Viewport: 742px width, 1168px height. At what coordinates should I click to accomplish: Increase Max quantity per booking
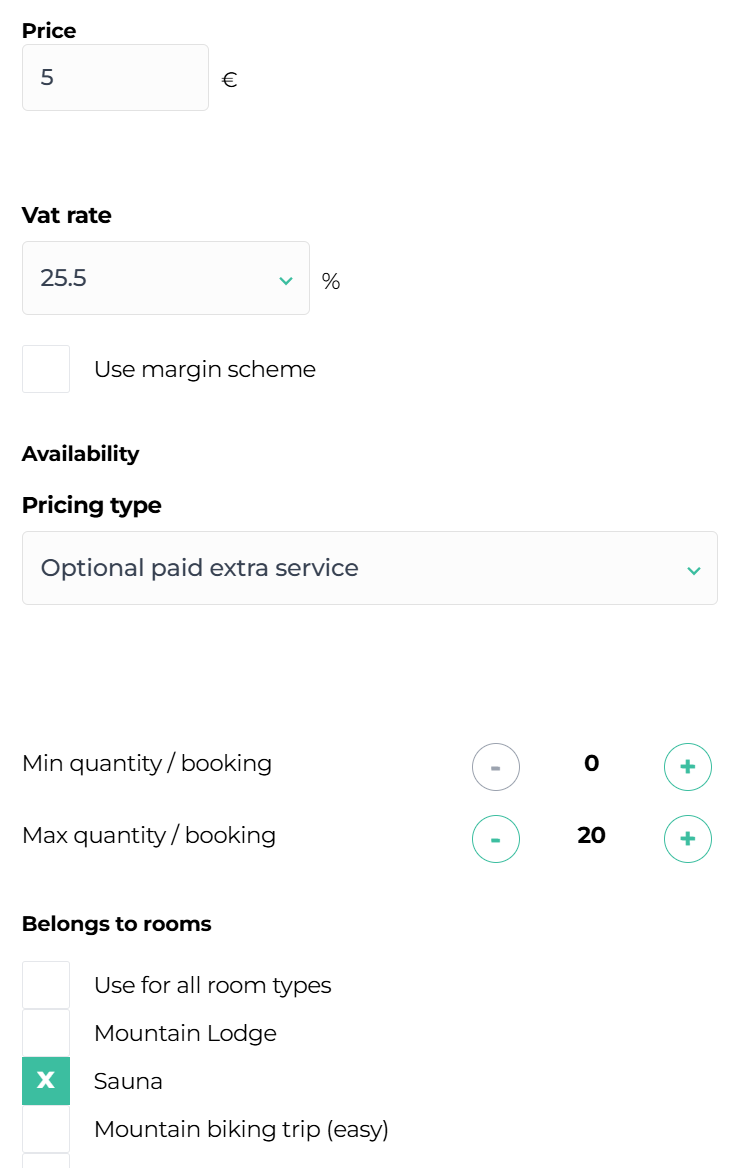[x=688, y=839]
